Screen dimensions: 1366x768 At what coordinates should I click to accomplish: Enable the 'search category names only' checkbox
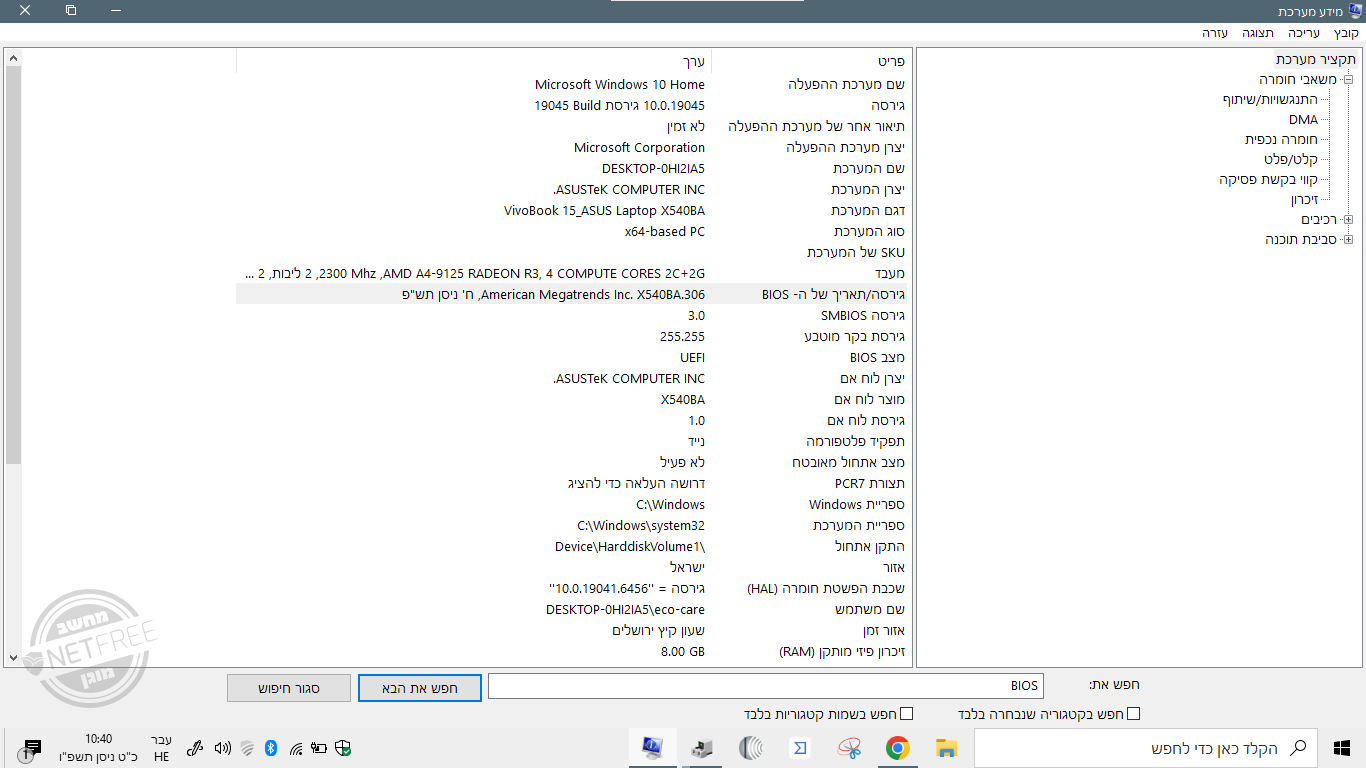pyautogui.click(x=907, y=713)
